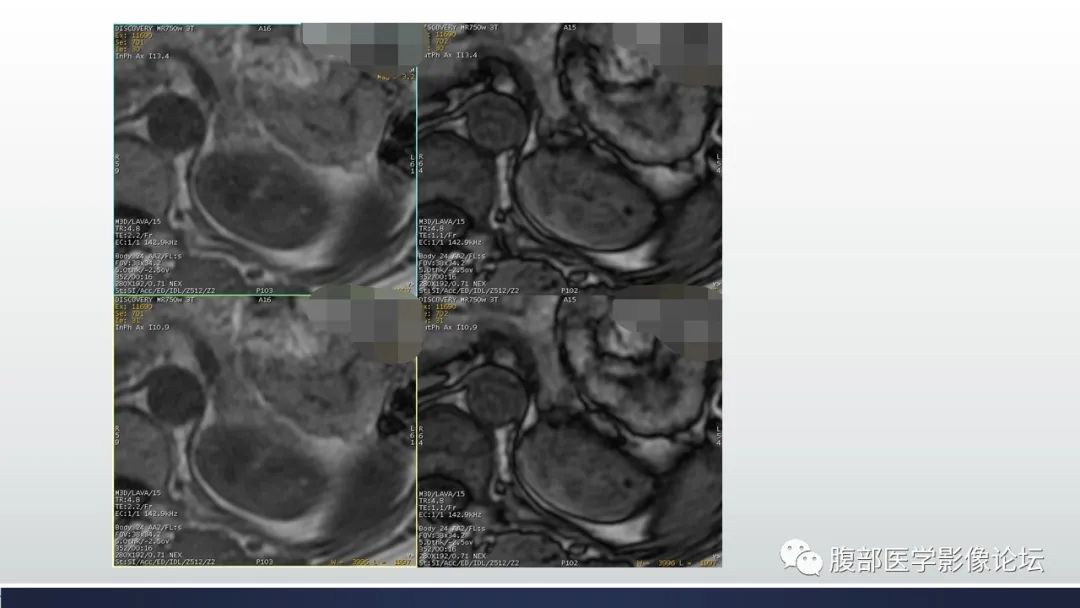Click 'EC:1/1 142.9kHz' in top-right panel
1080x608 pixels.
[x=450, y=242]
